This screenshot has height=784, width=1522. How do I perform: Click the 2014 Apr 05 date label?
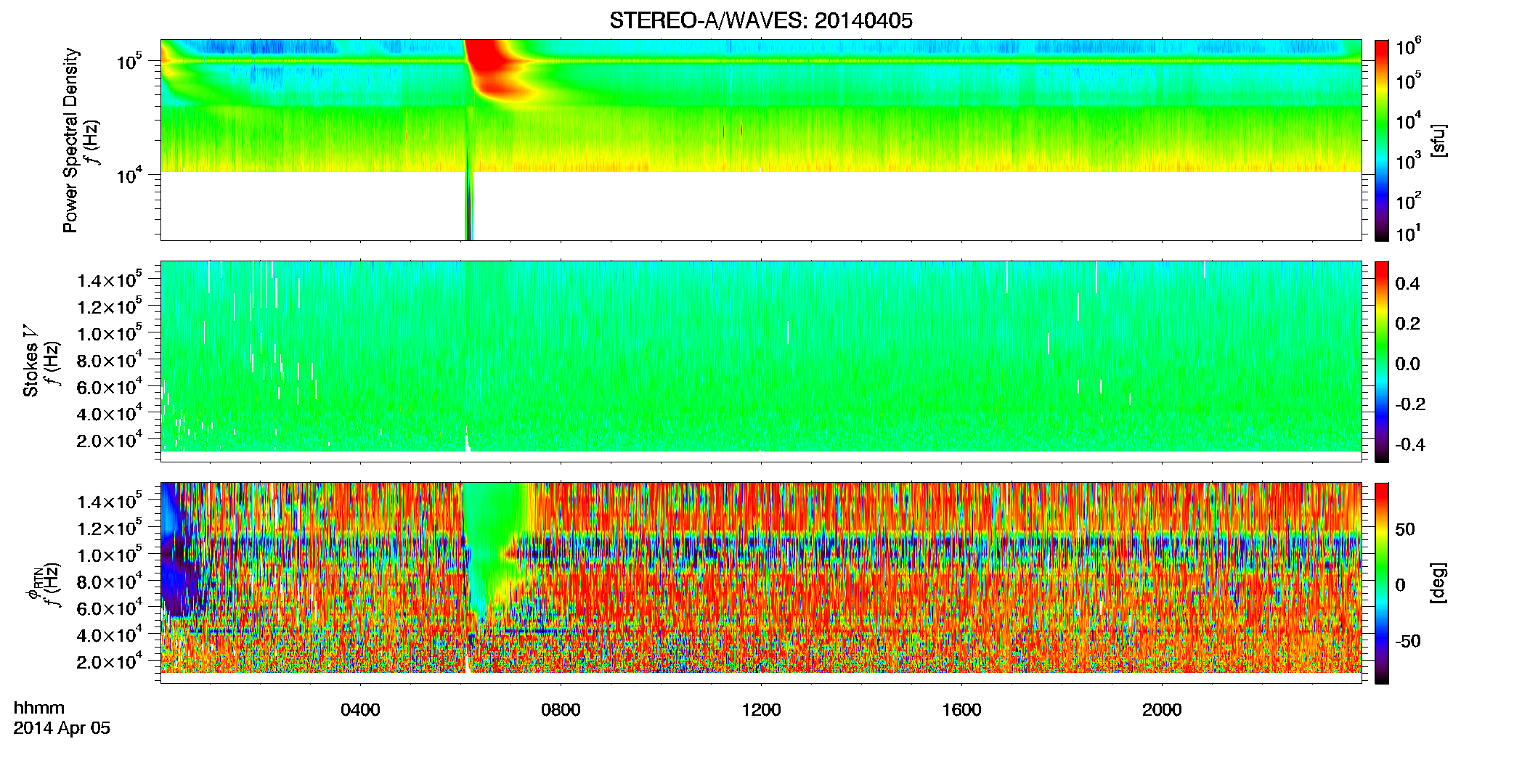[x=62, y=728]
